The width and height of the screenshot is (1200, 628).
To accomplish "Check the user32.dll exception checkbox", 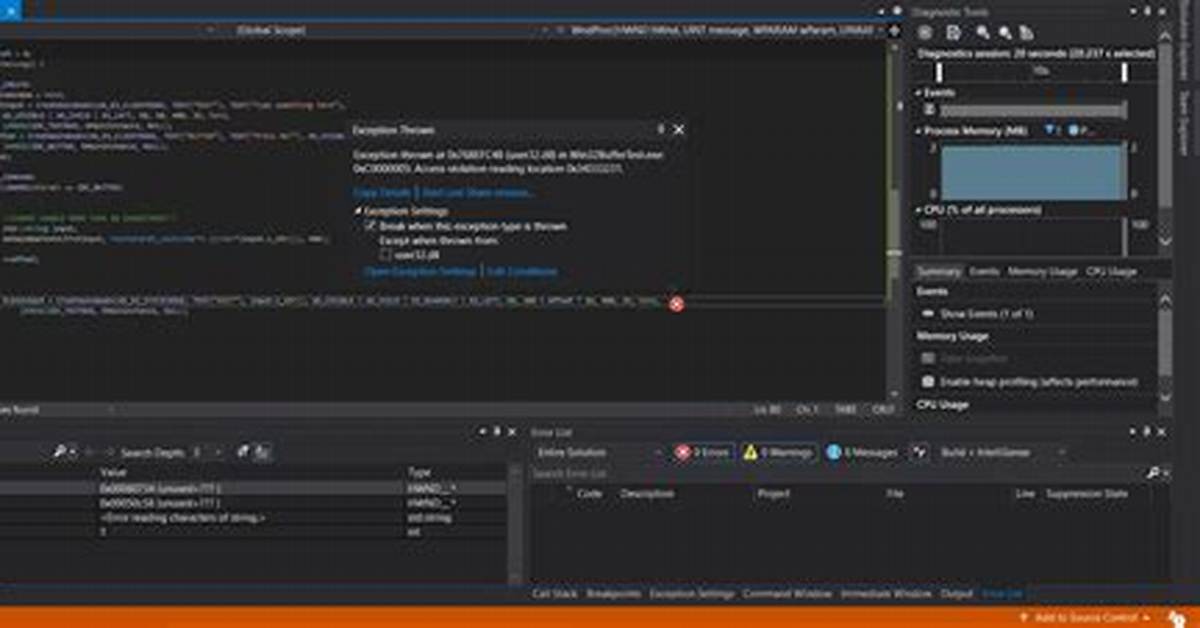I will point(385,254).
